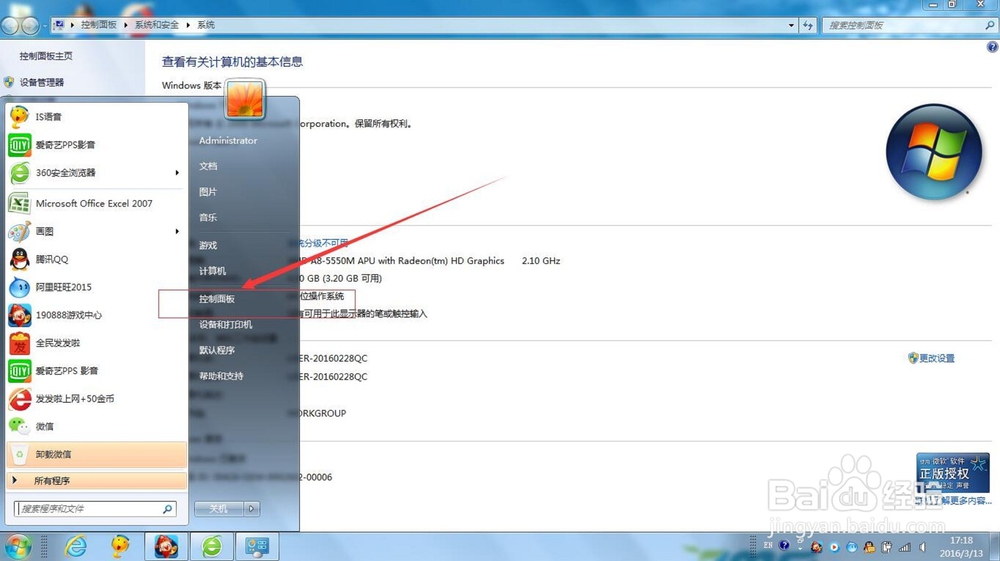
Task: Expand 所有程序 all programs list
Action: [96, 481]
